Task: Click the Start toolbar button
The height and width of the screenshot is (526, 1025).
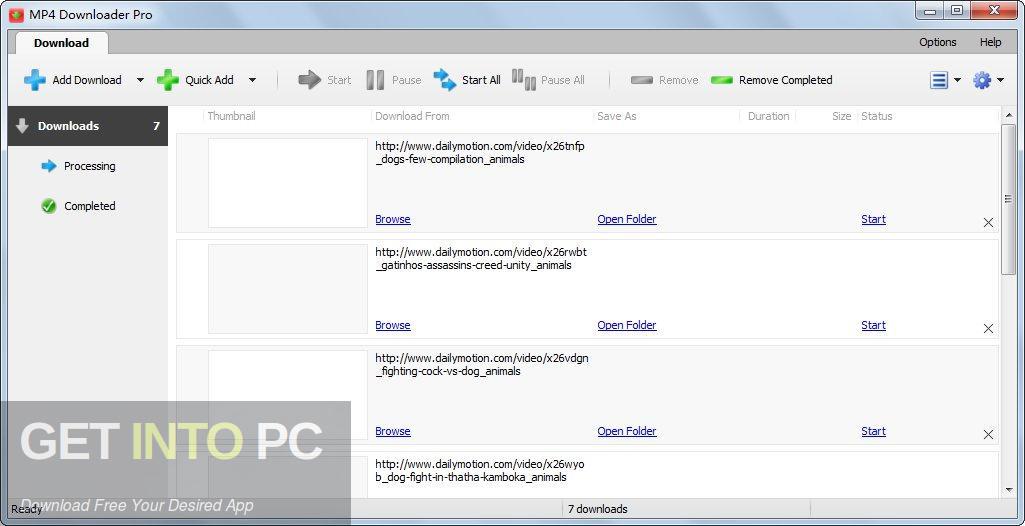Action: click(x=325, y=80)
